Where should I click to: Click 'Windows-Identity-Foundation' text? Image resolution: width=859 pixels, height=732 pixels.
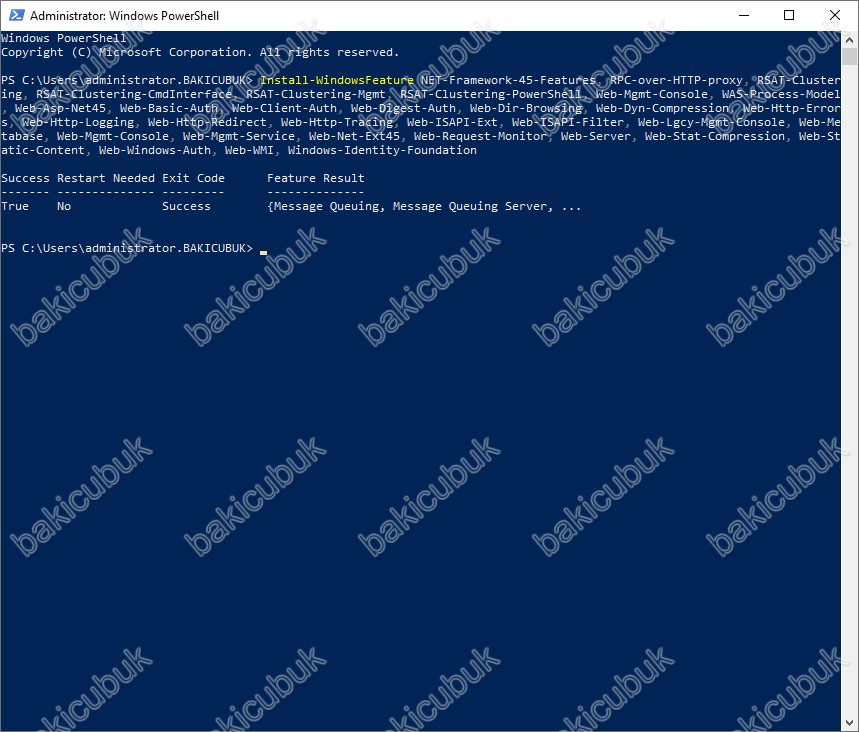click(382, 150)
